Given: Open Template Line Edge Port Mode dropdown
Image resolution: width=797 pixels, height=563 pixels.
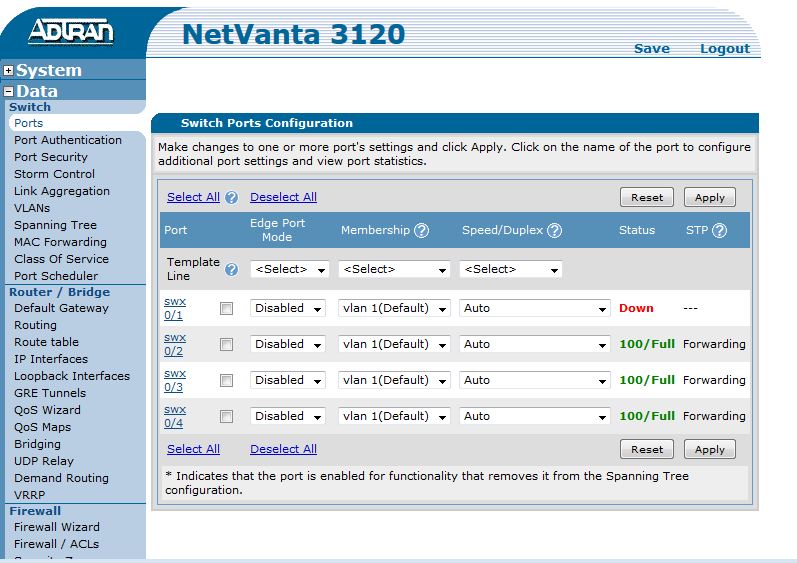Looking at the screenshot, I should tap(290, 269).
